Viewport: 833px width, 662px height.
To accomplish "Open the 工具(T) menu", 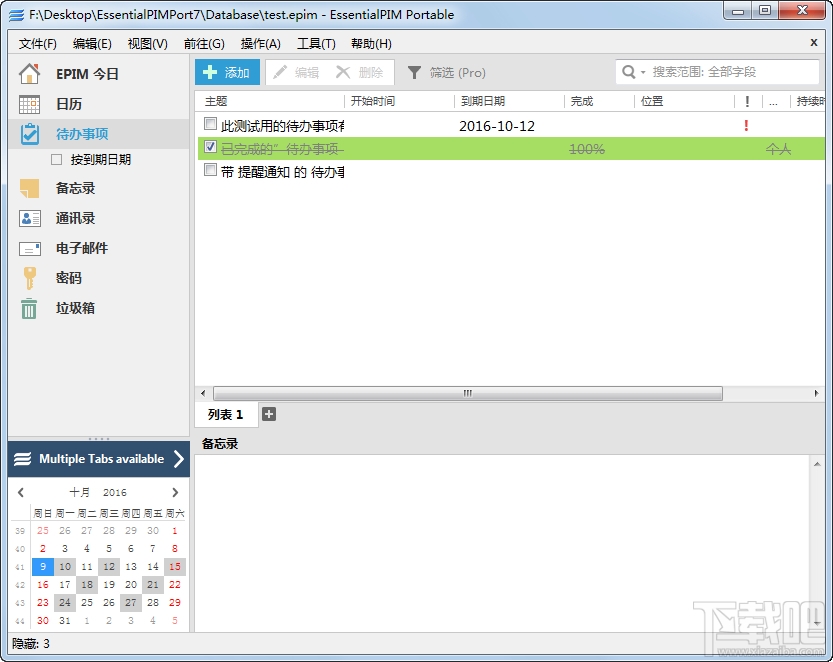I will click(x=318, y=43).
